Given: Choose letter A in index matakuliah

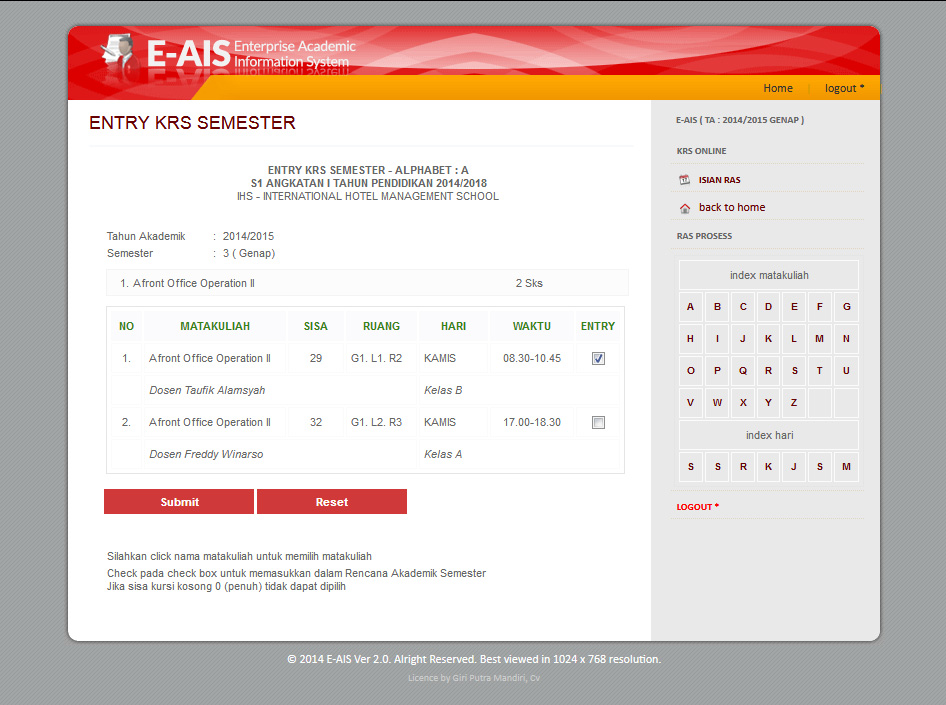Looking at the screenshot, I should [x=691, y=307].
